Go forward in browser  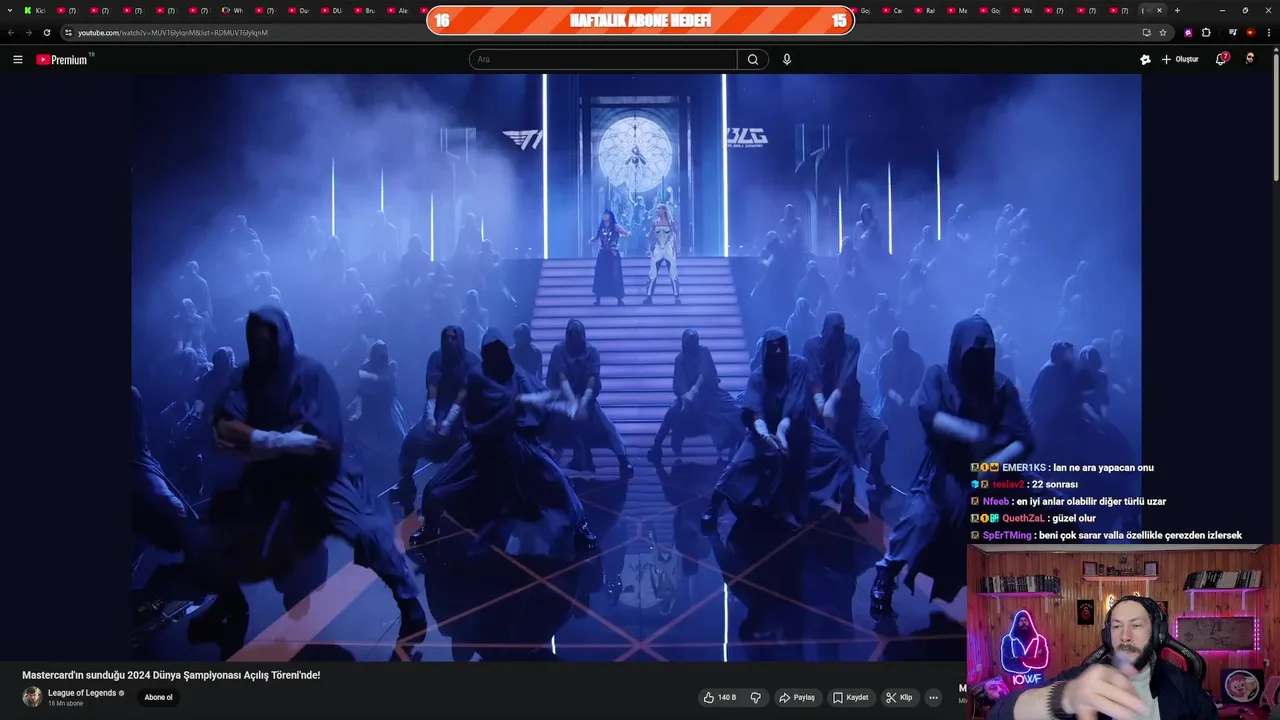pos(28,32)
